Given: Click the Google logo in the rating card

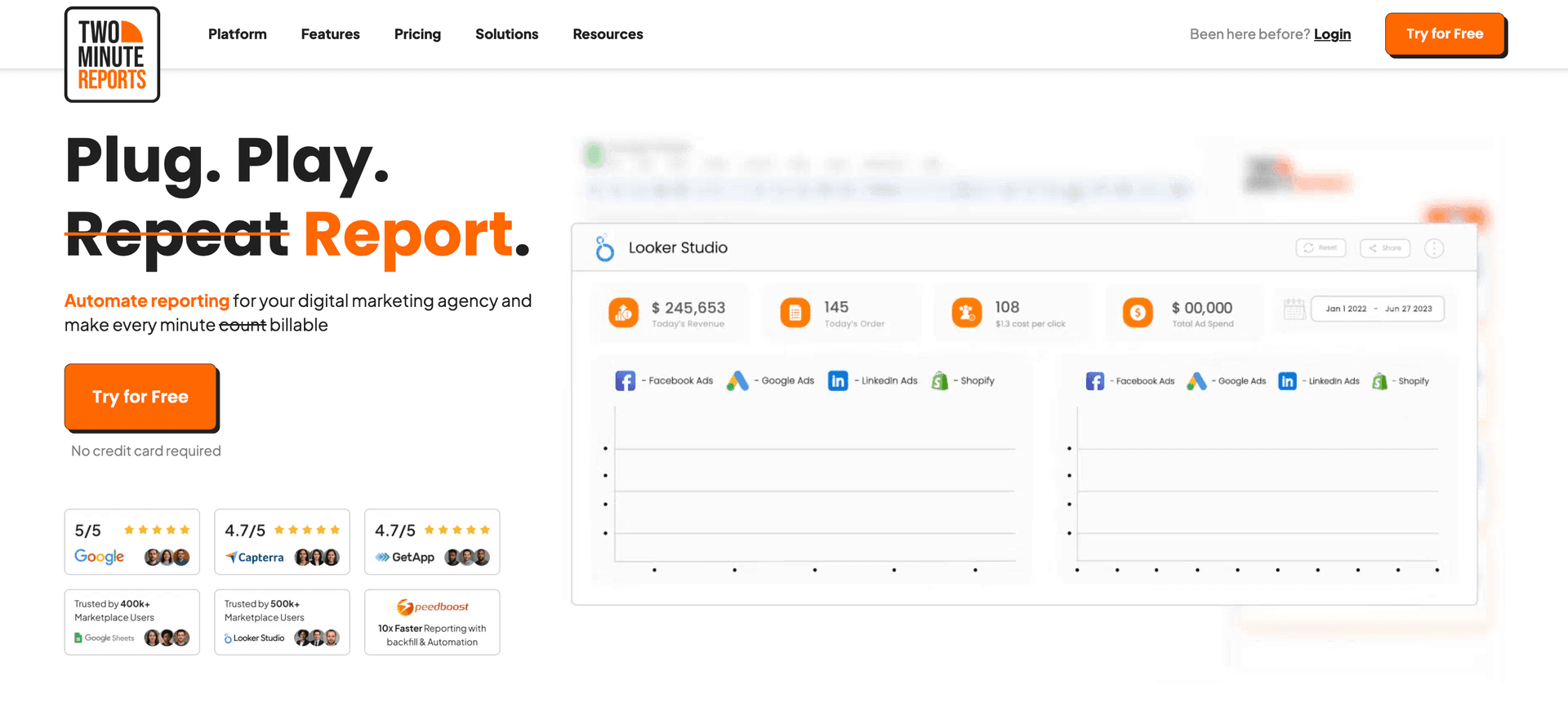Looking at the screenshot, I should coord(100,557).
